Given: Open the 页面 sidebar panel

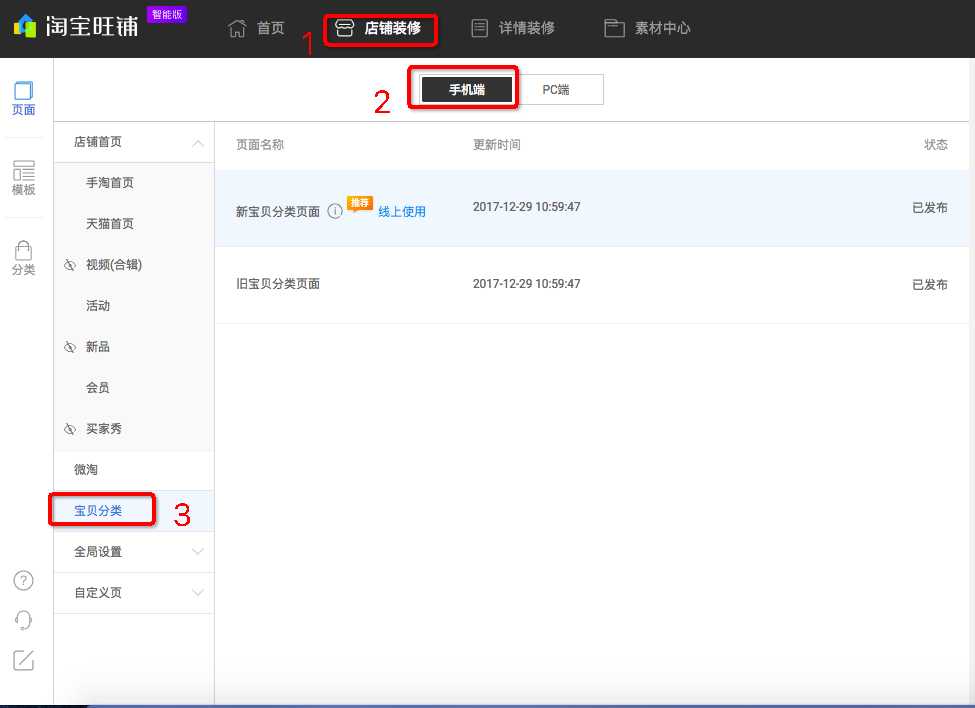Looking at the screenshot, I should tap(24, 98).
